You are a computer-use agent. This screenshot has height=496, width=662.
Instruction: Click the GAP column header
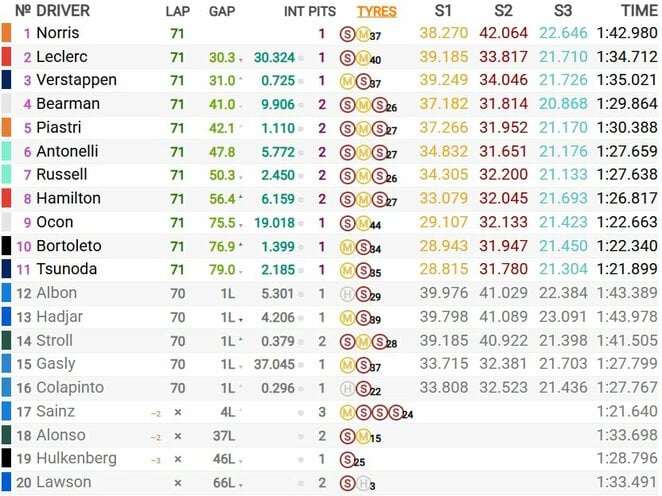click(x=222, y=12)
